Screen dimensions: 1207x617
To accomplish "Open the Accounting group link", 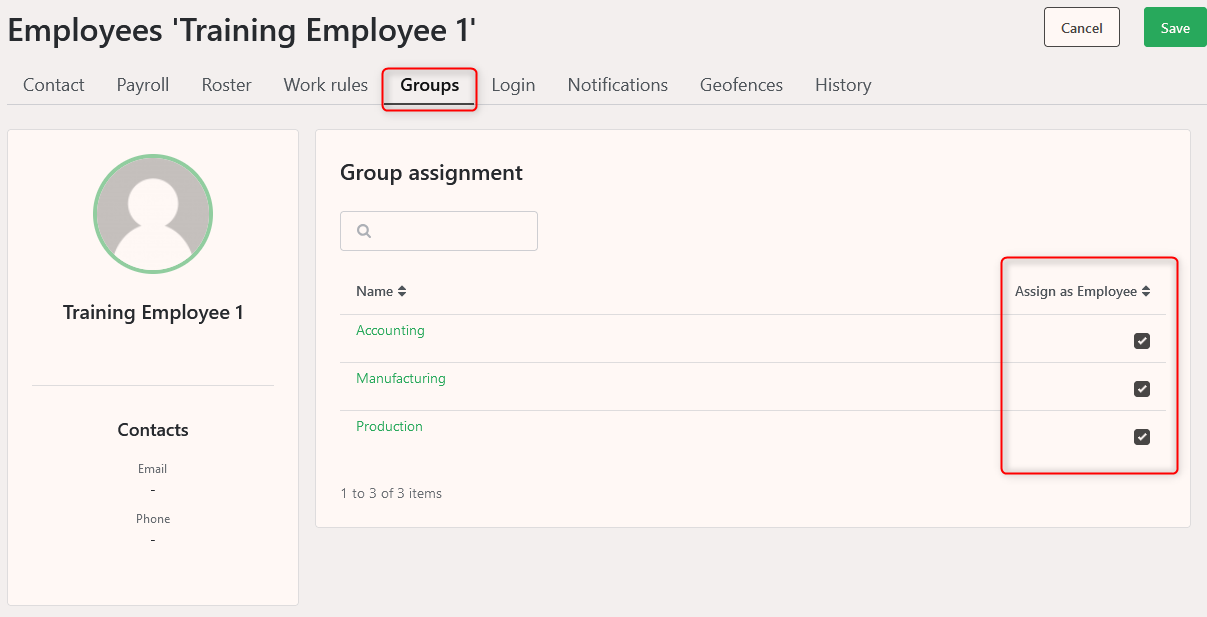I will coord(390,330).
